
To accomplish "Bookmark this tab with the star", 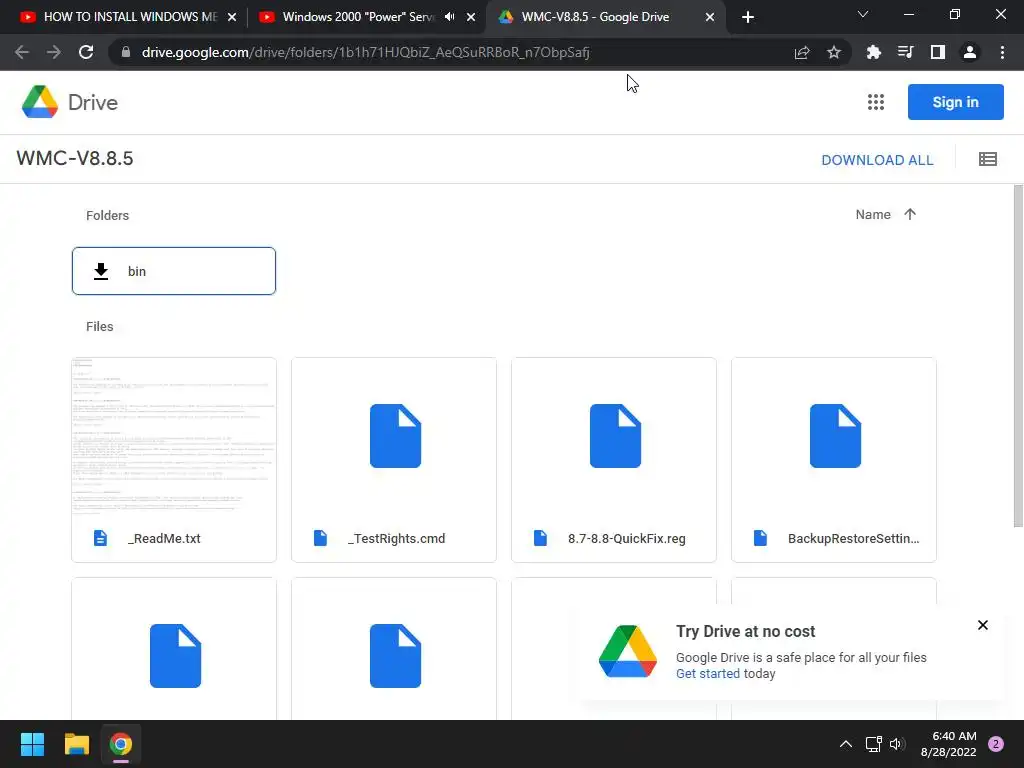I will pyautogui.click(x=834, y=52).
